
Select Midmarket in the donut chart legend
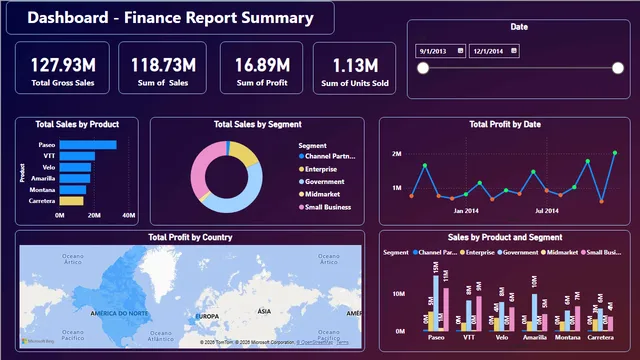pyautogui.click(x=320, y=194)
